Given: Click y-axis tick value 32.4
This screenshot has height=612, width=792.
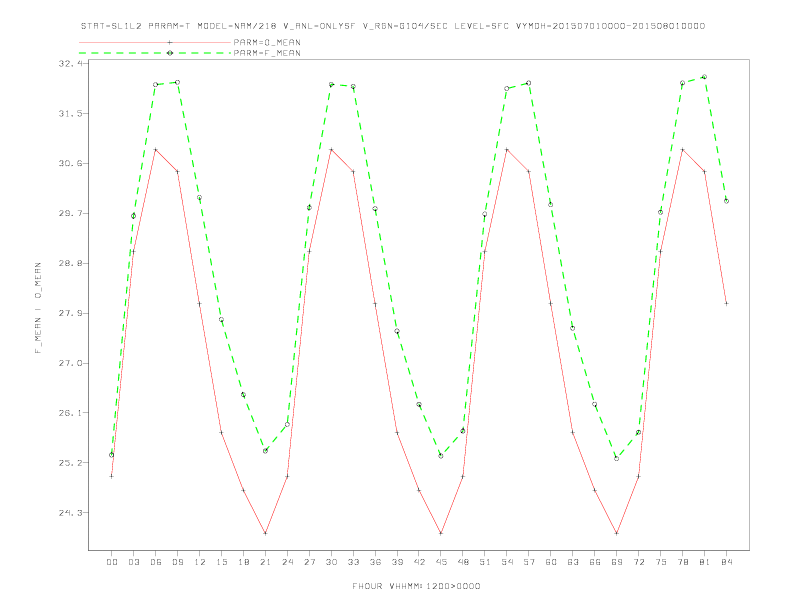Looking at the screenshot, I should [69, 64].
